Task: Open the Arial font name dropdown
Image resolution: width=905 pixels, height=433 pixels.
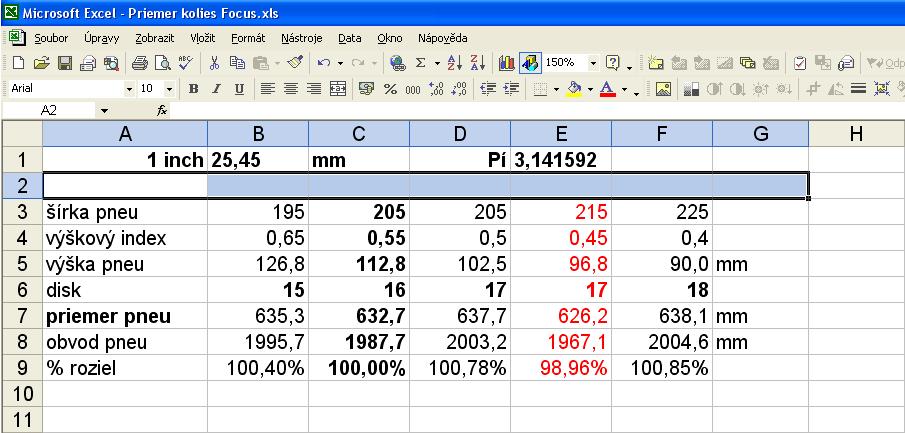Action: pyautogui.click(x=128, y=89)
